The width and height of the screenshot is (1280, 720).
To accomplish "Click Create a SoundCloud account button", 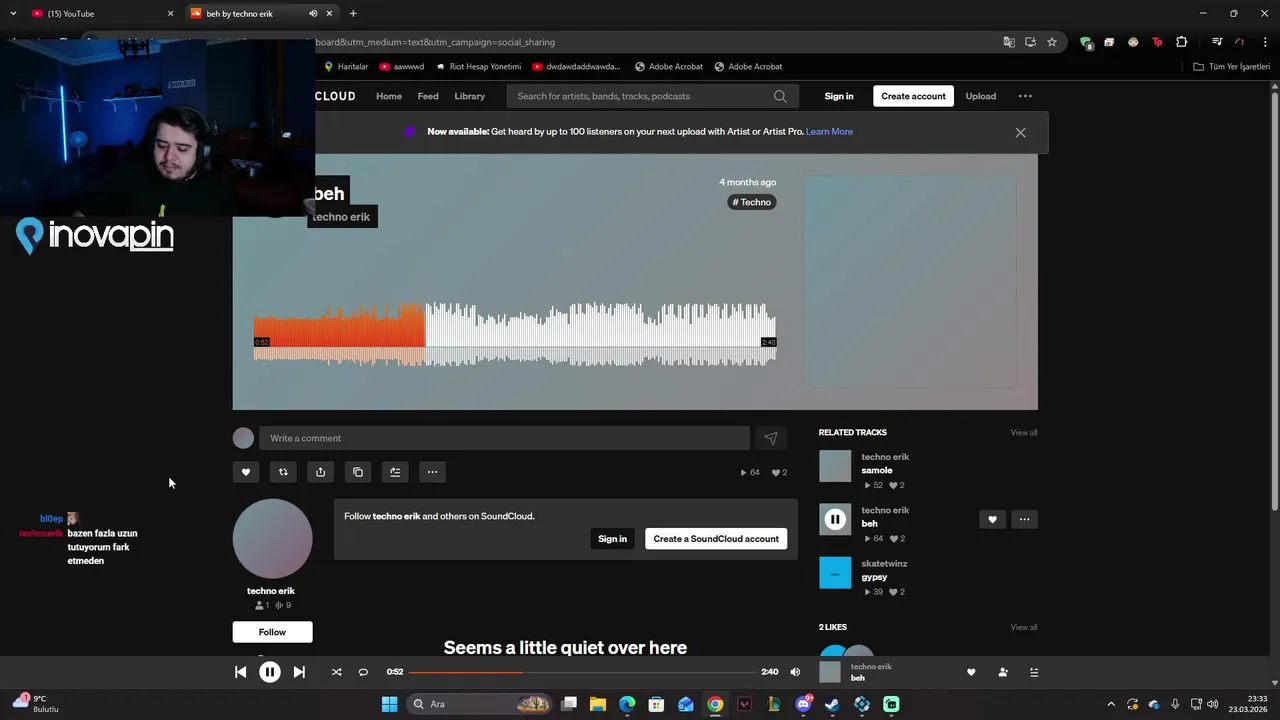I will pyautogui.click(x=716, y=539).
